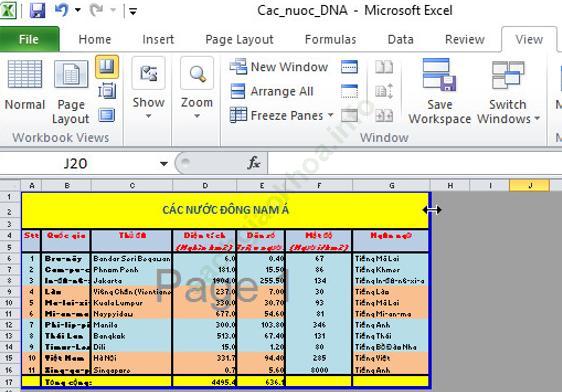Click the Split window icon
The height and width of the screenshot is (392, 562).
pos(349,67)
